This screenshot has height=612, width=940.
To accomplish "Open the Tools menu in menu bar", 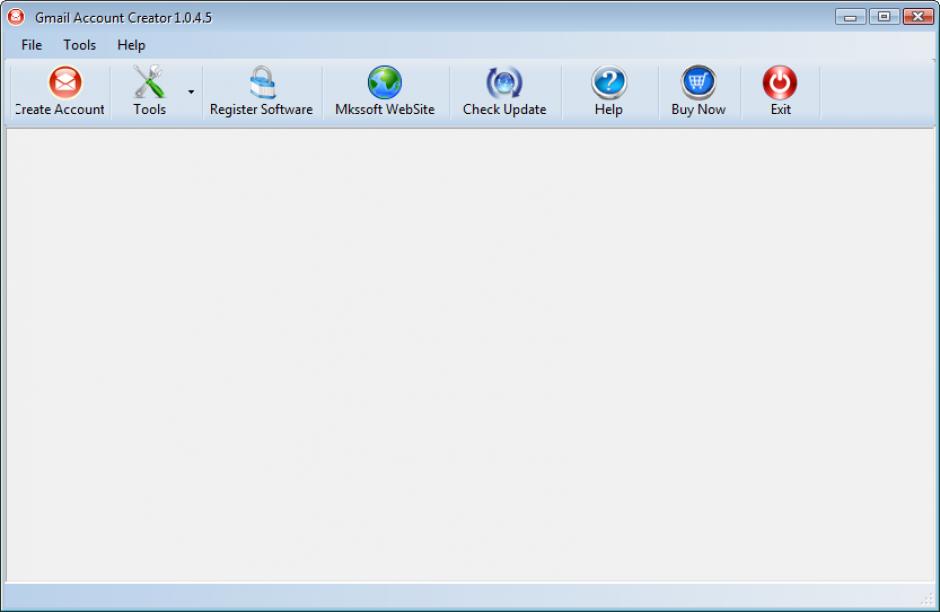I will [x=79, y=45].
